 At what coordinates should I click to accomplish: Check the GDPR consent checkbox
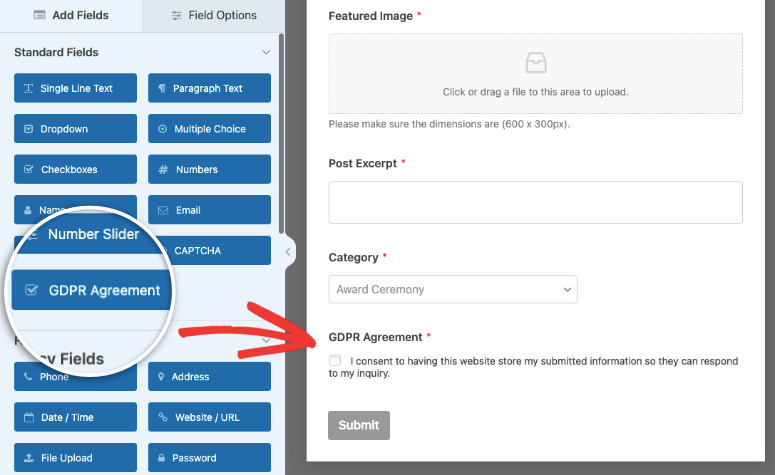pyautogui.click(x=335, y=360)
